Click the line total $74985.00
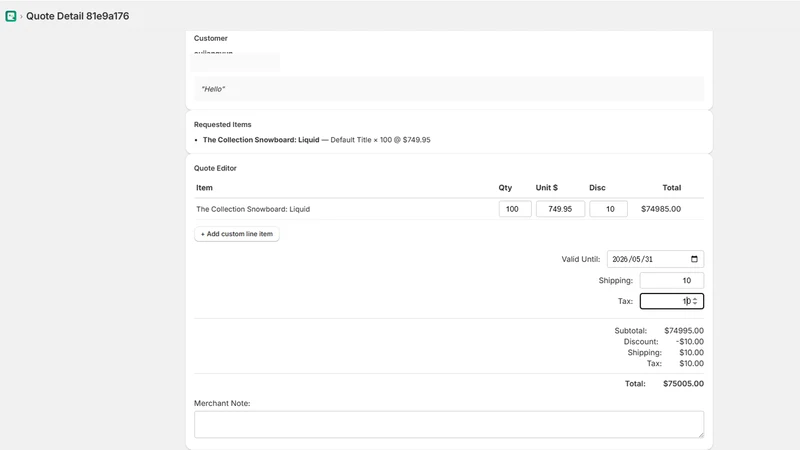Image resolution: width=800 pixels, height=450 pixels. point(661,209)
